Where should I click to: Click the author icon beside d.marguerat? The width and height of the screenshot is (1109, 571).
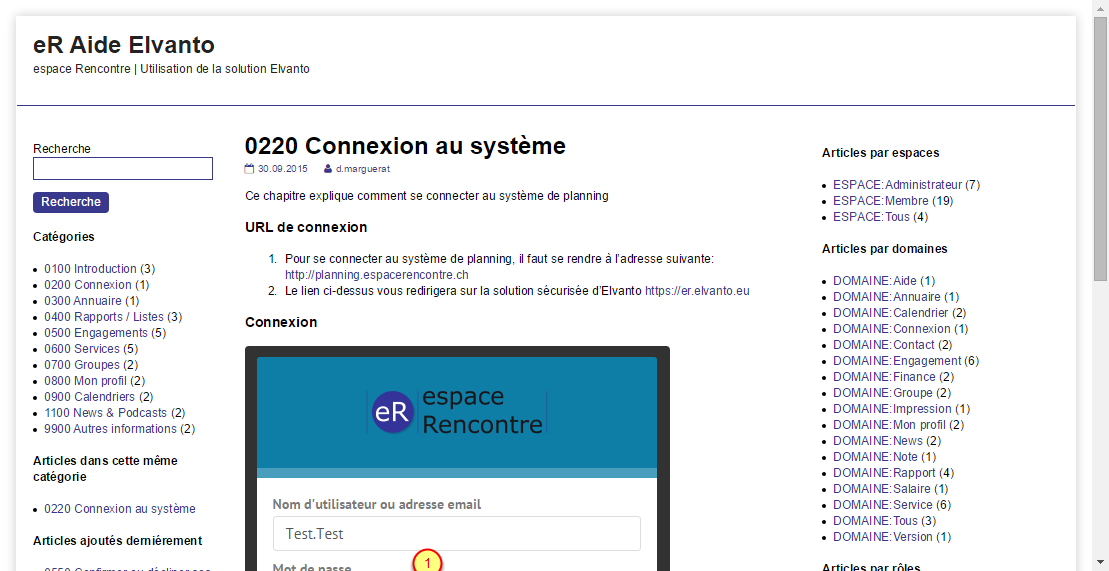tap(327, 169)
